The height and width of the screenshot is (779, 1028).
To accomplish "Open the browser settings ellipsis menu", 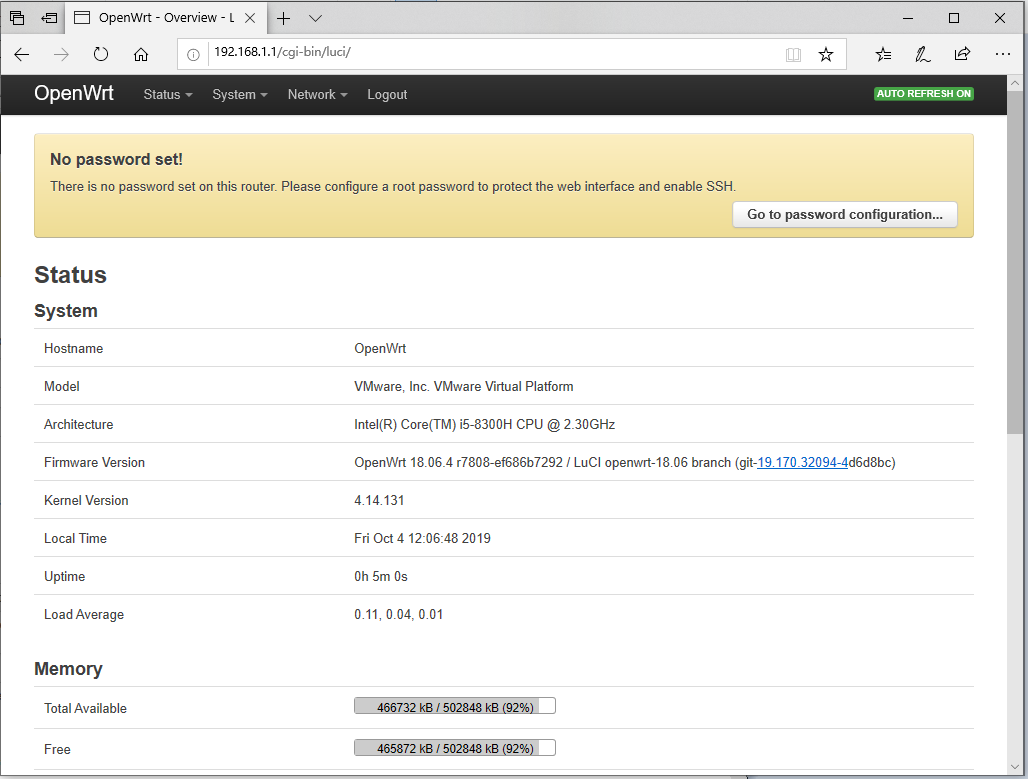I will click(x=1002, y=54).
